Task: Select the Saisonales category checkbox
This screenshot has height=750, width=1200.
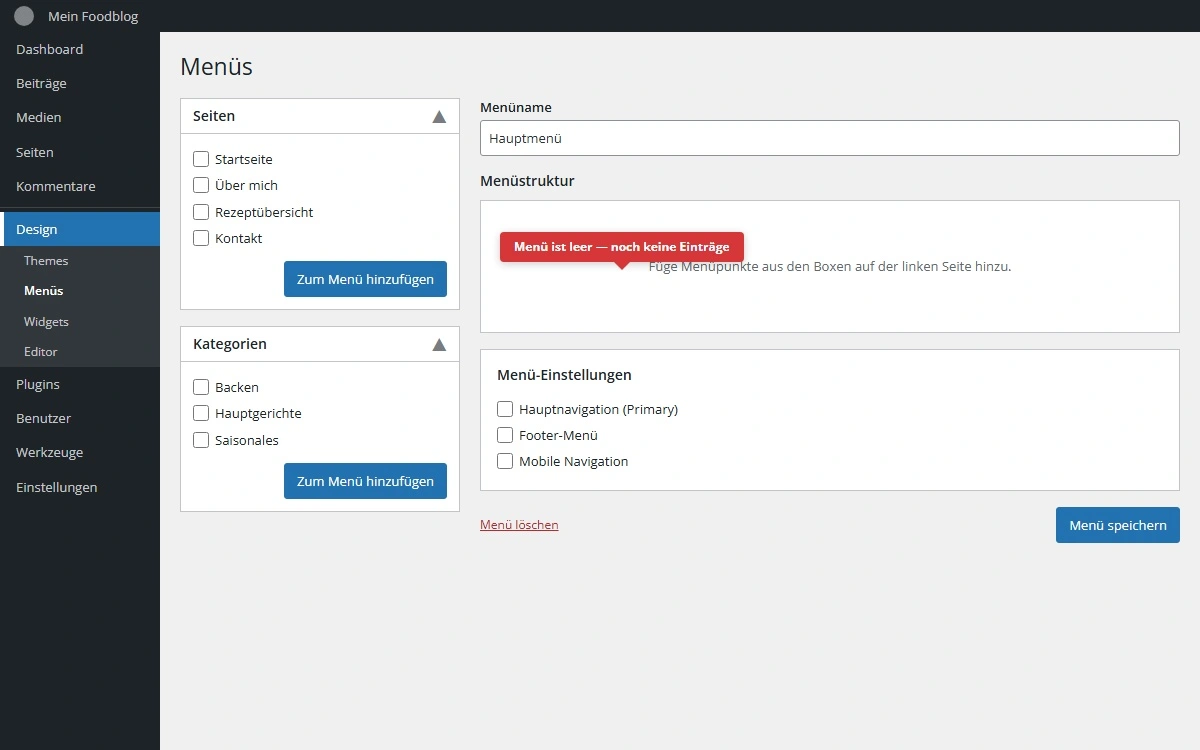Action: tap(201, 440)
